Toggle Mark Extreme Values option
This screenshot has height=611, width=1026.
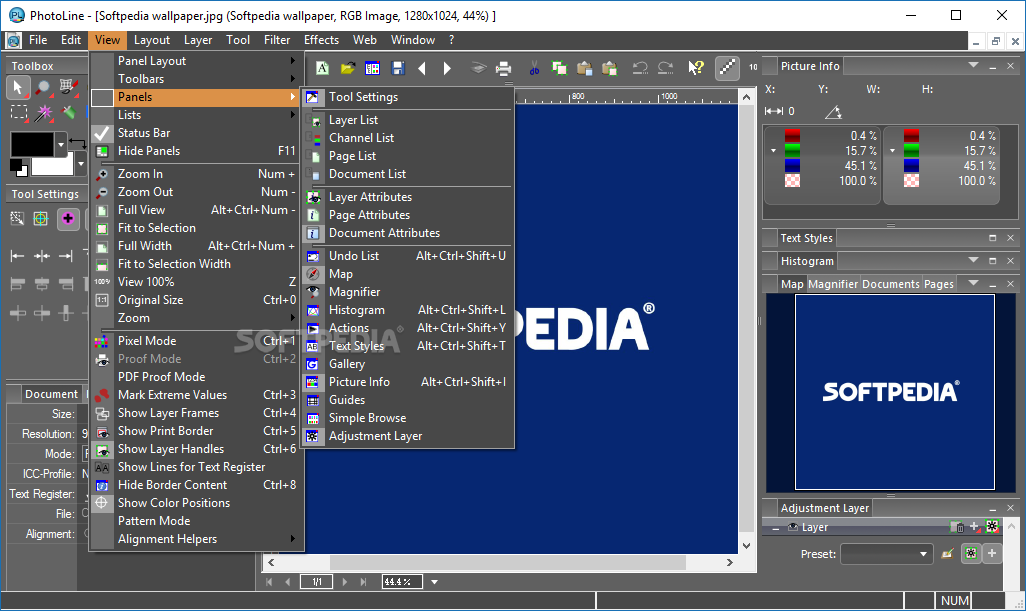coord(196,395)
